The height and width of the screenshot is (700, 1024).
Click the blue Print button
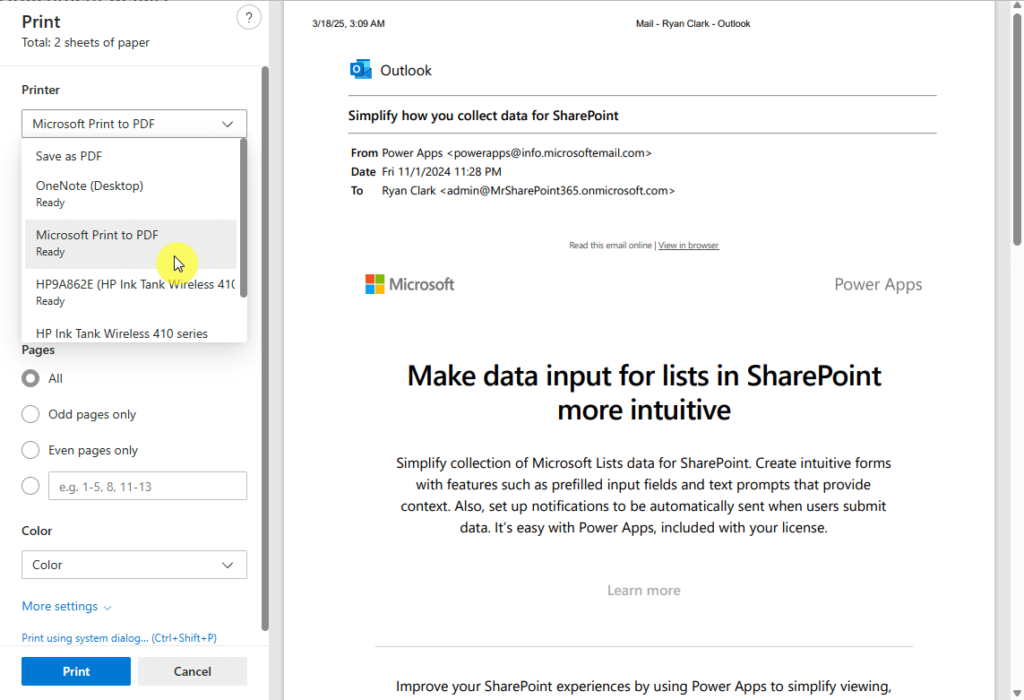pos(76,671)
